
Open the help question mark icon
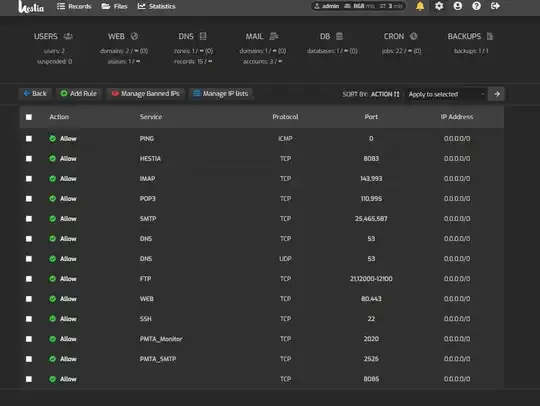tap(476, 6)
